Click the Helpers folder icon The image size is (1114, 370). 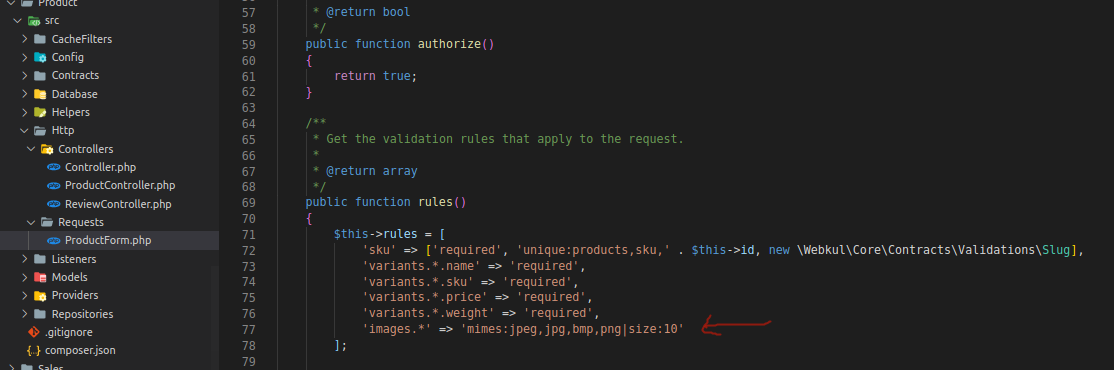(40, 112)
